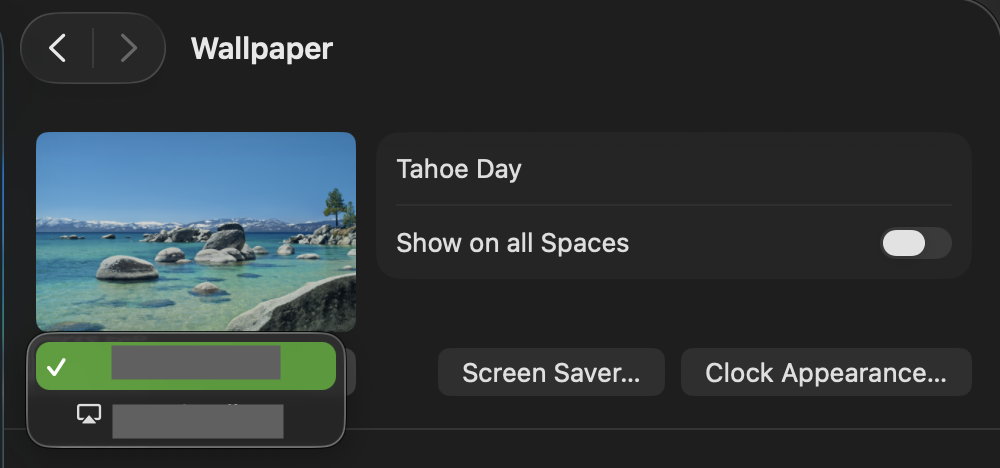Click the Tahoe beach wallpaper preview thumbnail

pos(196,231)
